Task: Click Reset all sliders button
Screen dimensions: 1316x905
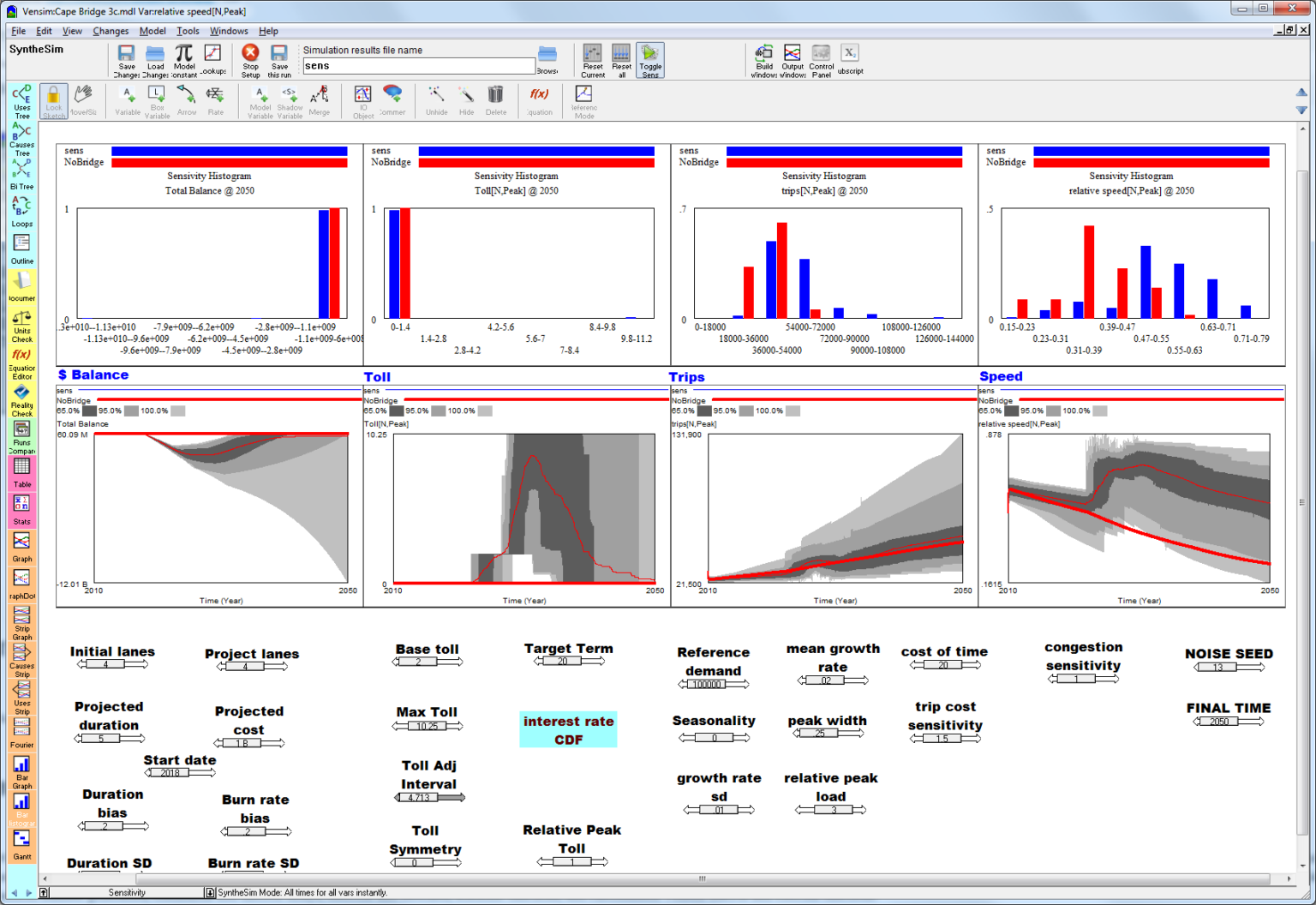Action: pos(621,61)
